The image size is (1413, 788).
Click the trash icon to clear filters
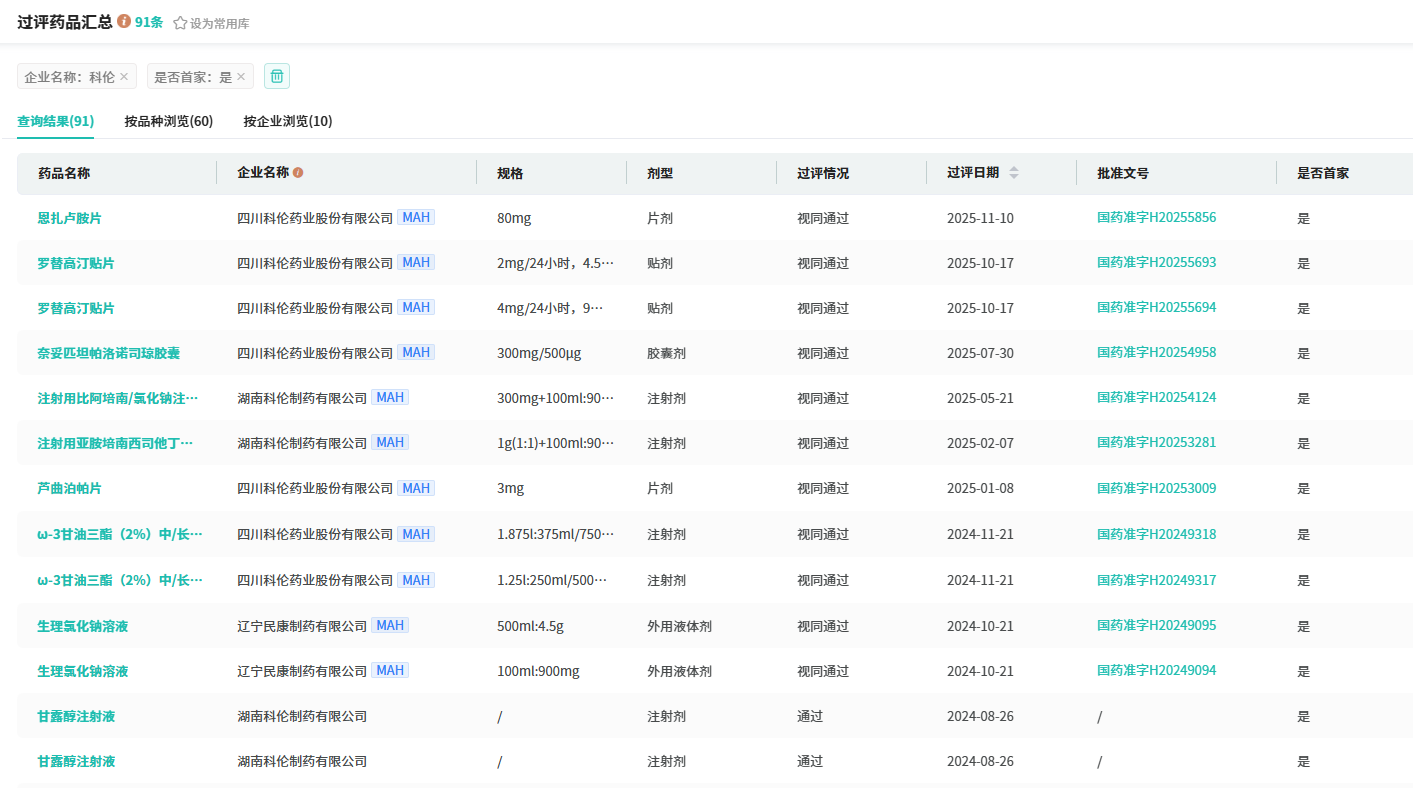coord(277,76)
